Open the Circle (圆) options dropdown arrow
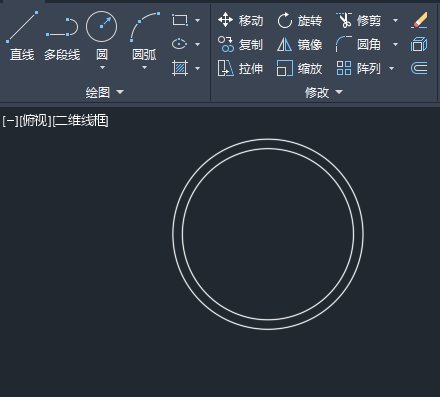 coord(102,68)
